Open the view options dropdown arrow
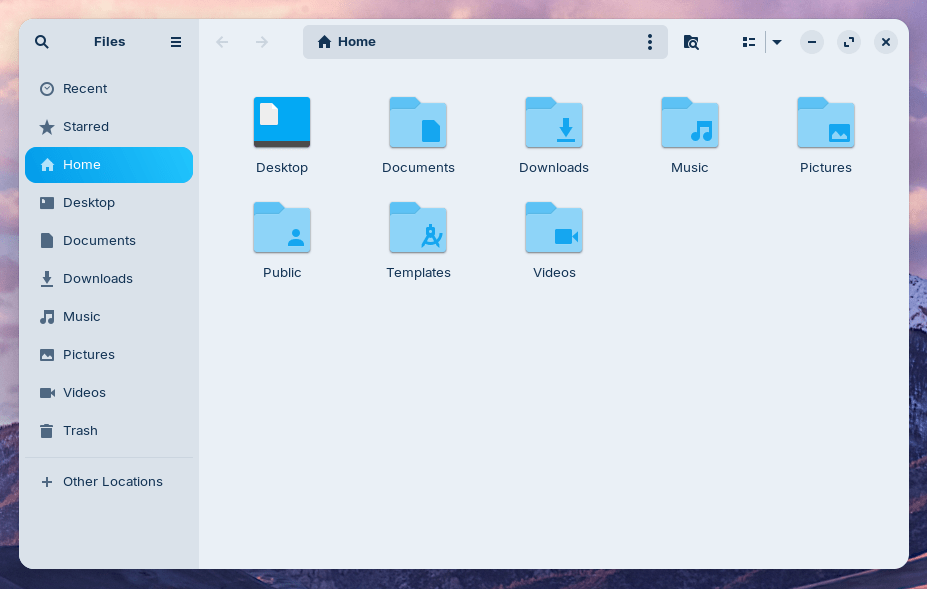Image resolution: width=927 pixels, height=589 pixels. (x=777, y=42)
